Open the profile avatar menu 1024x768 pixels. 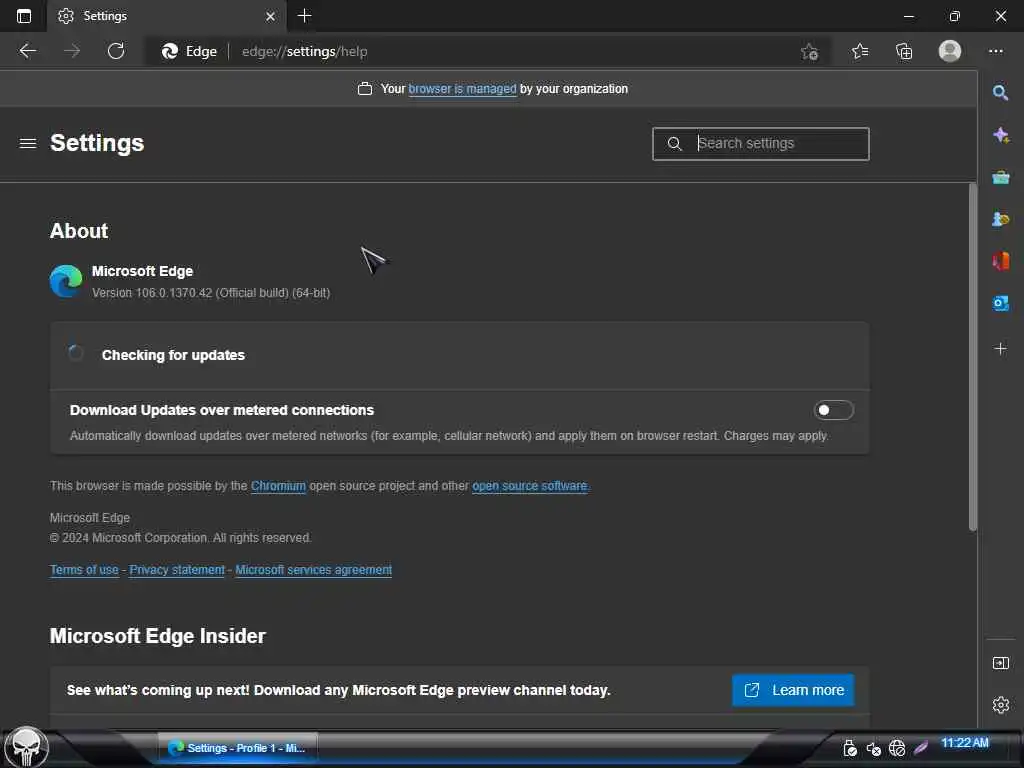click(950, 51)
